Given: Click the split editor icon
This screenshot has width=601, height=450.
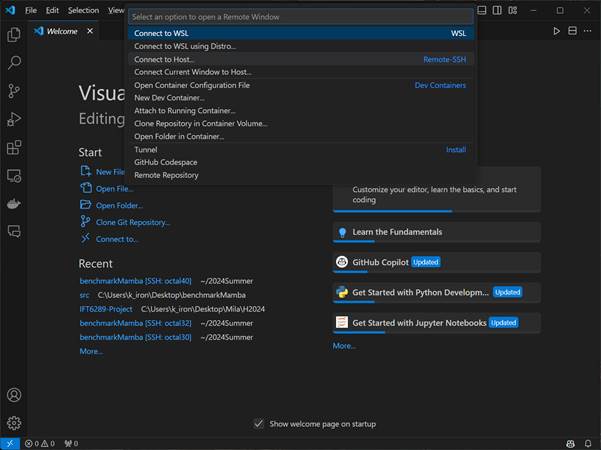Looking at the screenshot, I should click(572, 31).
